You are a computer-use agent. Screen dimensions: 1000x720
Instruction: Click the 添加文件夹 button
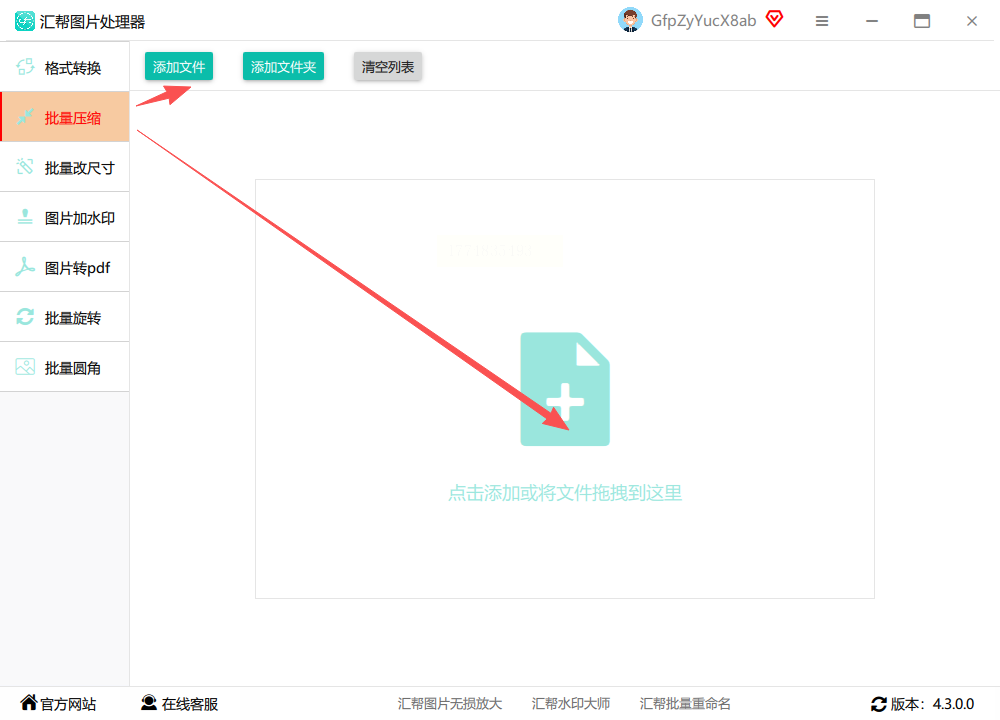[x=283, y=66]
